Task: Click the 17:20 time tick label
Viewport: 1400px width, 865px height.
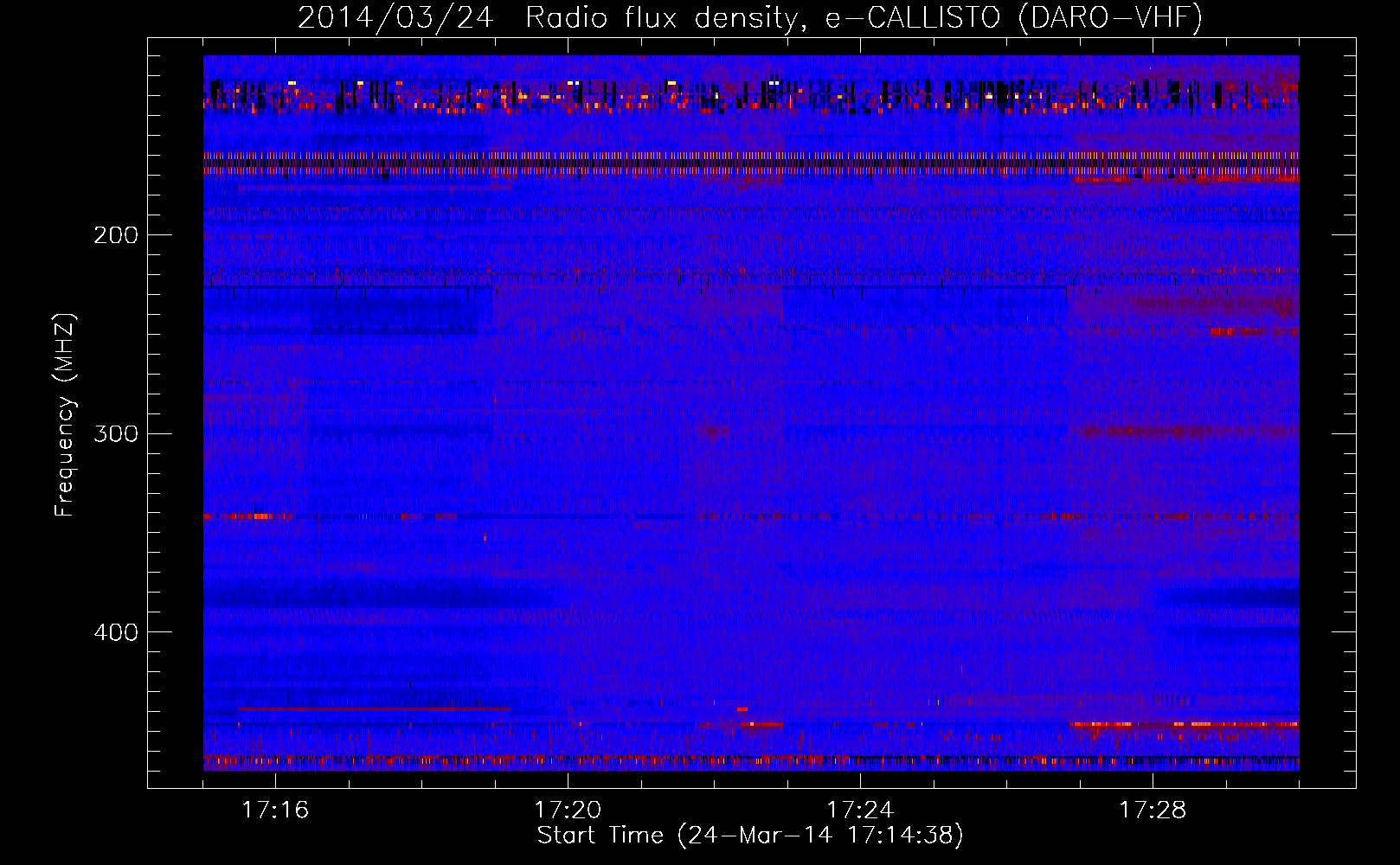Action: (x=568, y=811)
